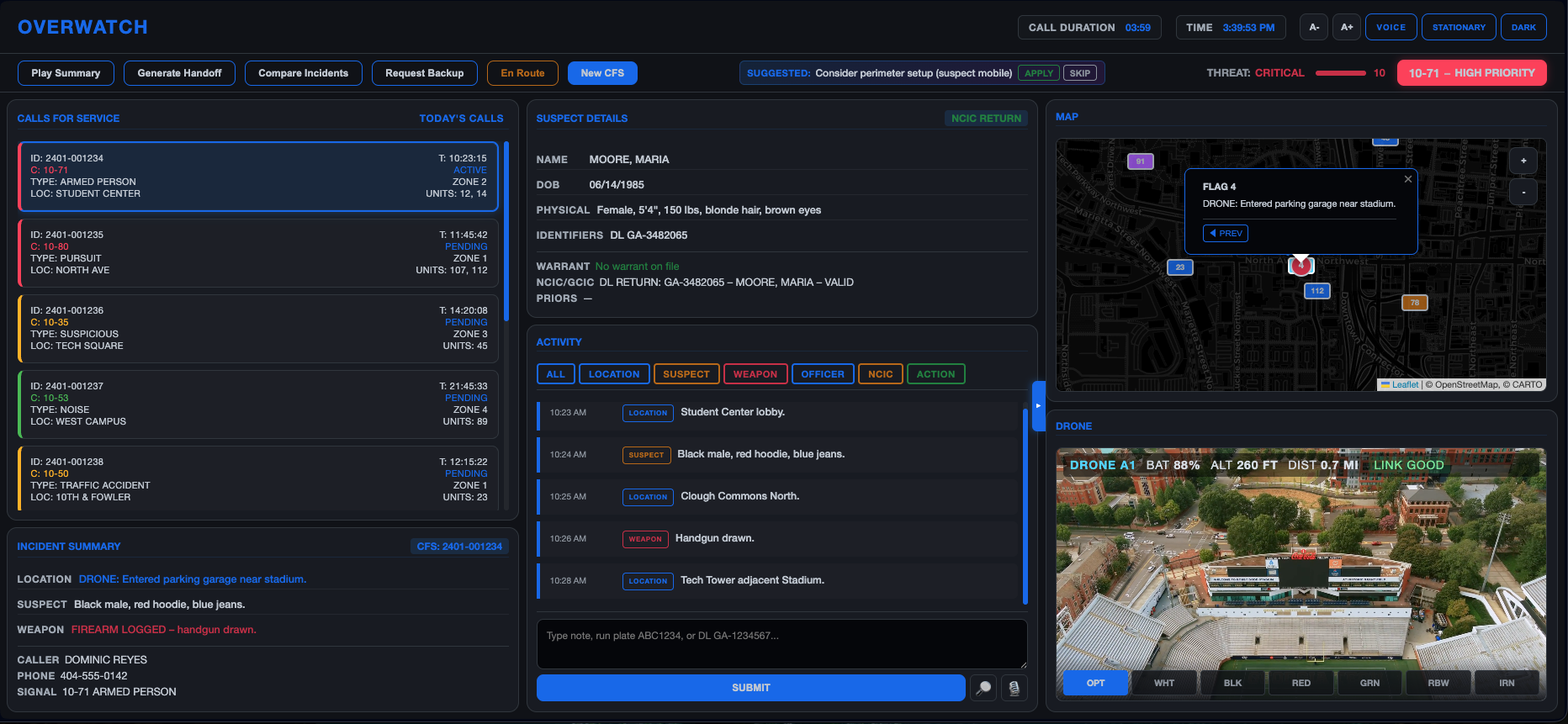
Task: Zoom out the map with minus
Action: [x=1523, y=192]
